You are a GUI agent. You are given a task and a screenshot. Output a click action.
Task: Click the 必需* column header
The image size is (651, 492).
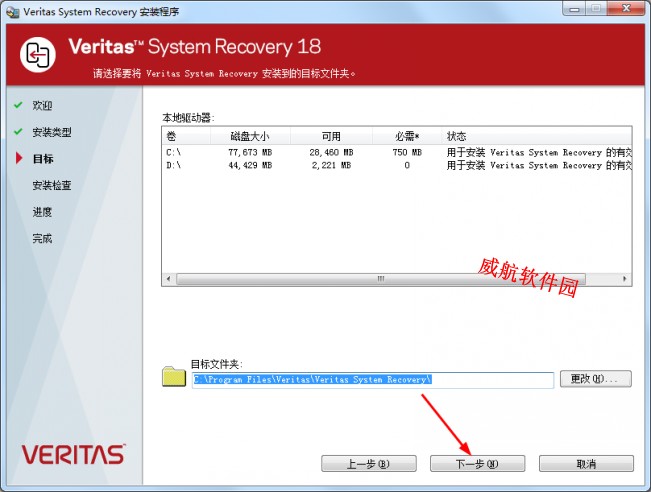(x=407, y=136)
